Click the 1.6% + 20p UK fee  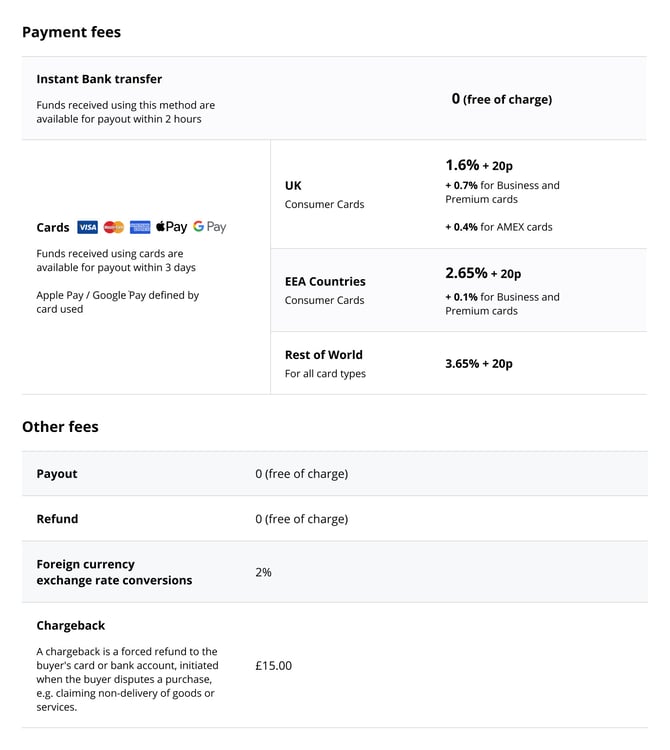coord(478,165)
